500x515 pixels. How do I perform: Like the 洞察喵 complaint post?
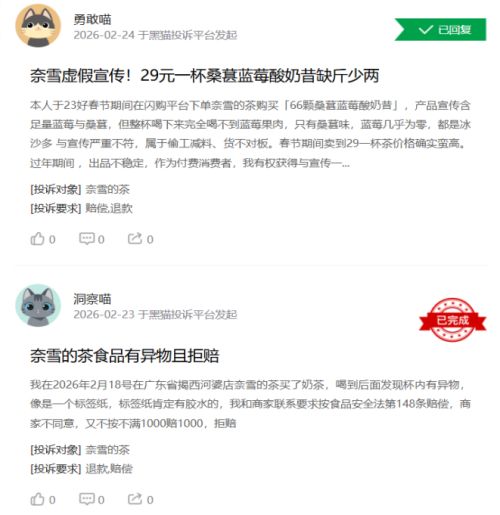[43, 499]
